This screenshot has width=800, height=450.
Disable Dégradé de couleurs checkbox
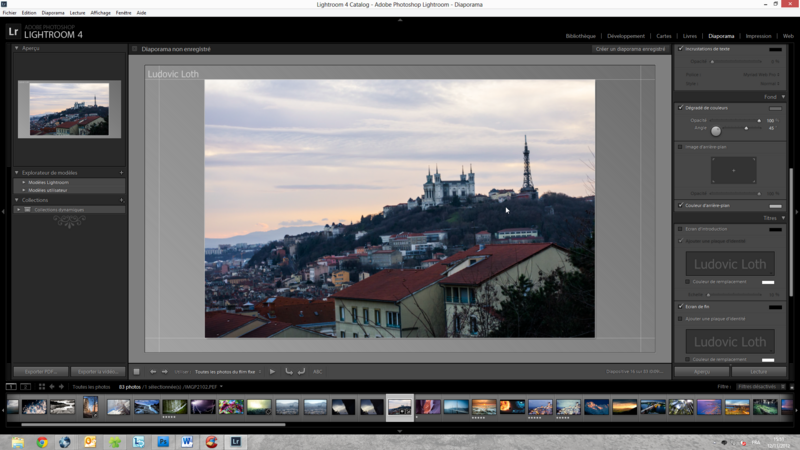pos(681,107)
